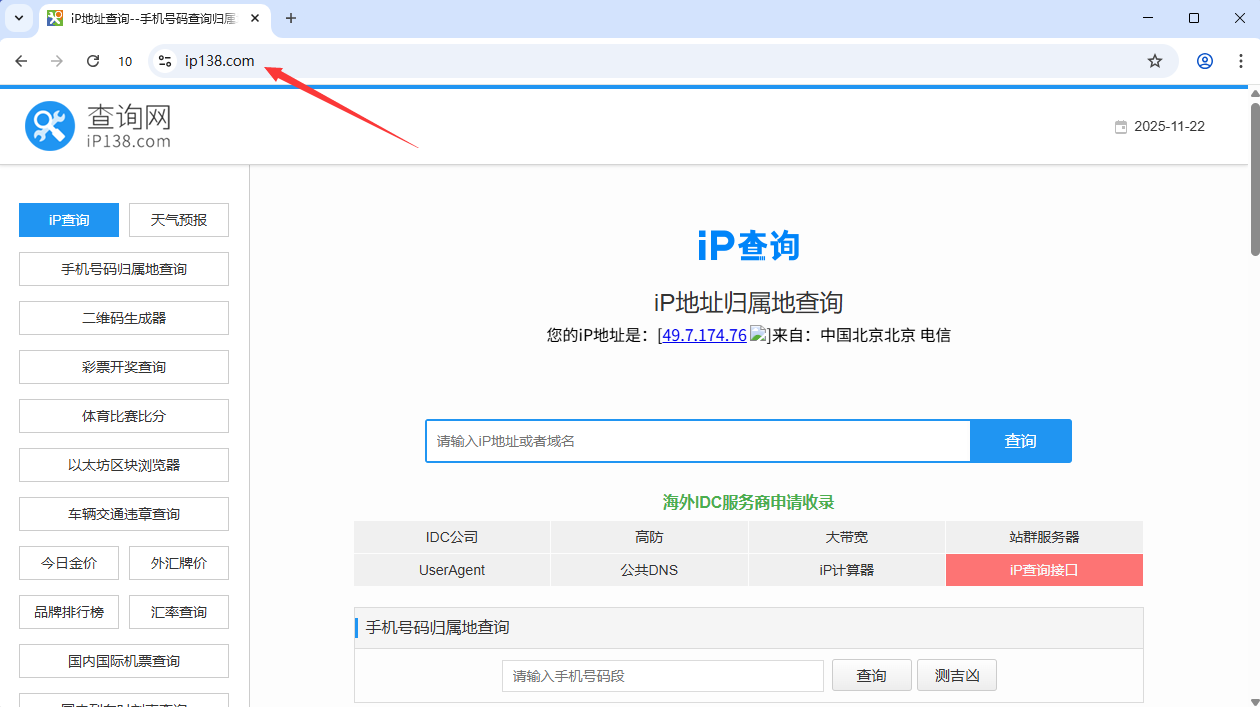Bookmark this page with star icon
The height and width of the screenshot is (707, 1260).
pyautogui.click(x=1155, y=61)
